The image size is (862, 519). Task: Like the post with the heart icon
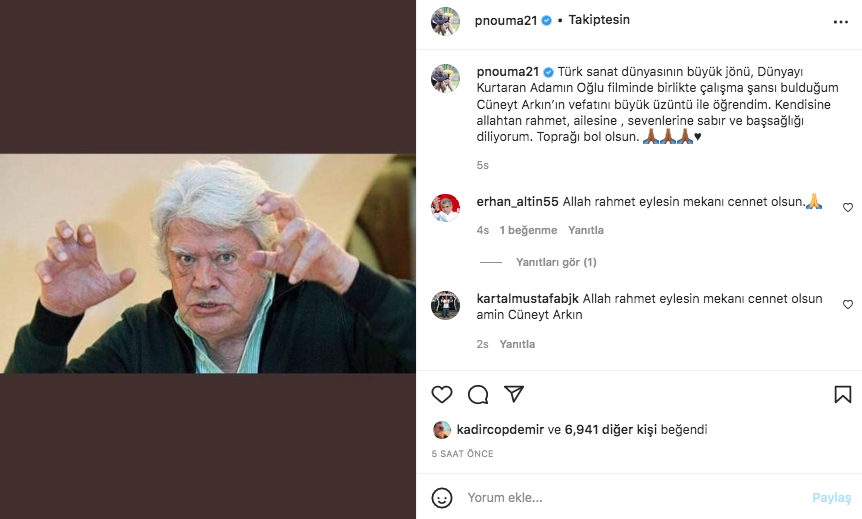point(441,394)
